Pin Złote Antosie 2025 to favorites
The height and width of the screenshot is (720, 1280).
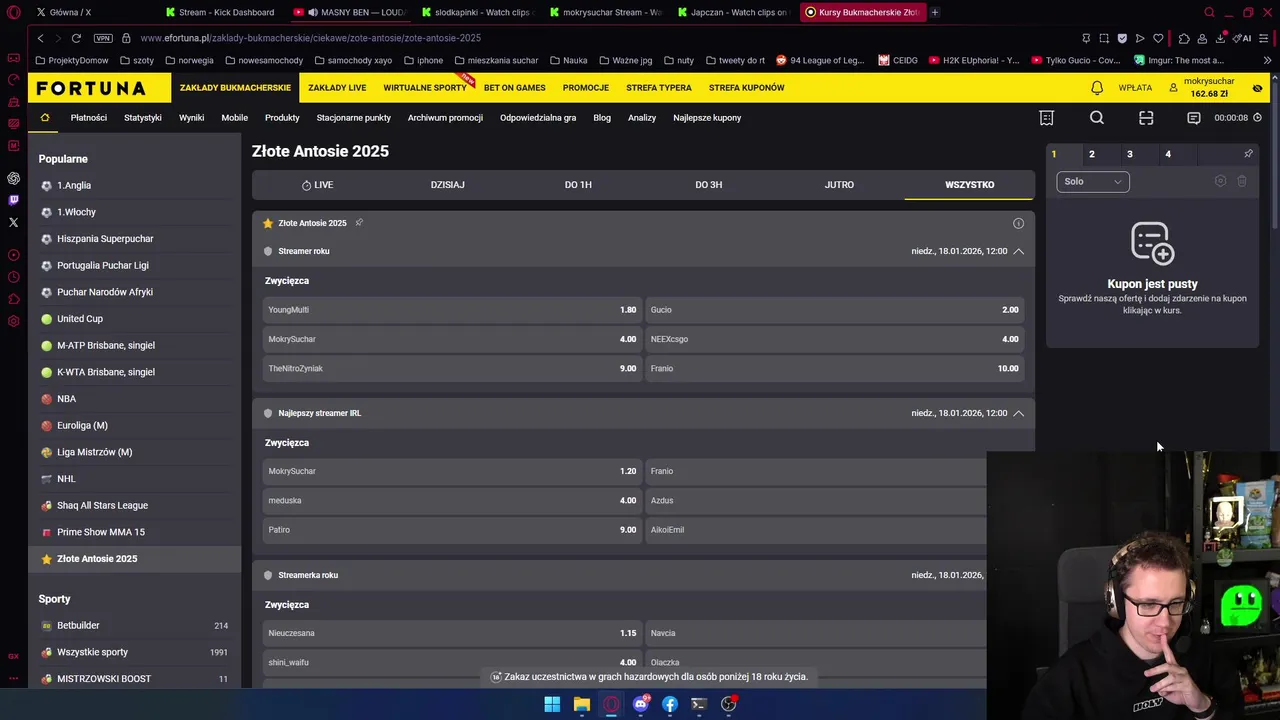(359, 223)
